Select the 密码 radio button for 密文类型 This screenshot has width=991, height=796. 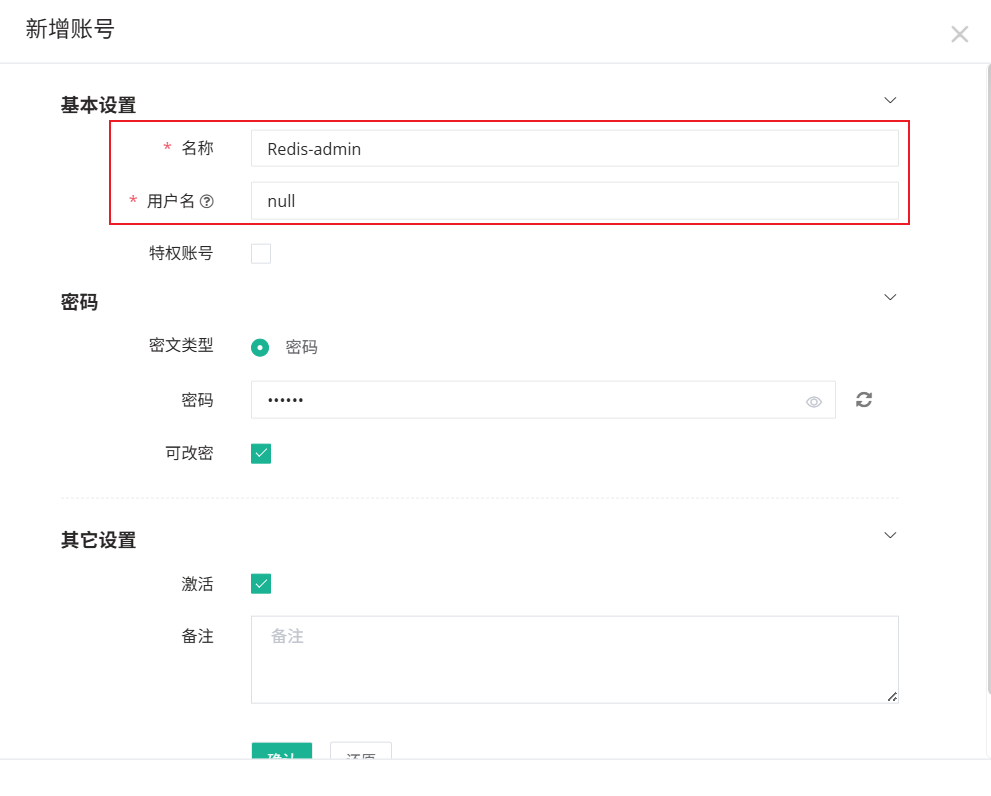pos(260,347)
